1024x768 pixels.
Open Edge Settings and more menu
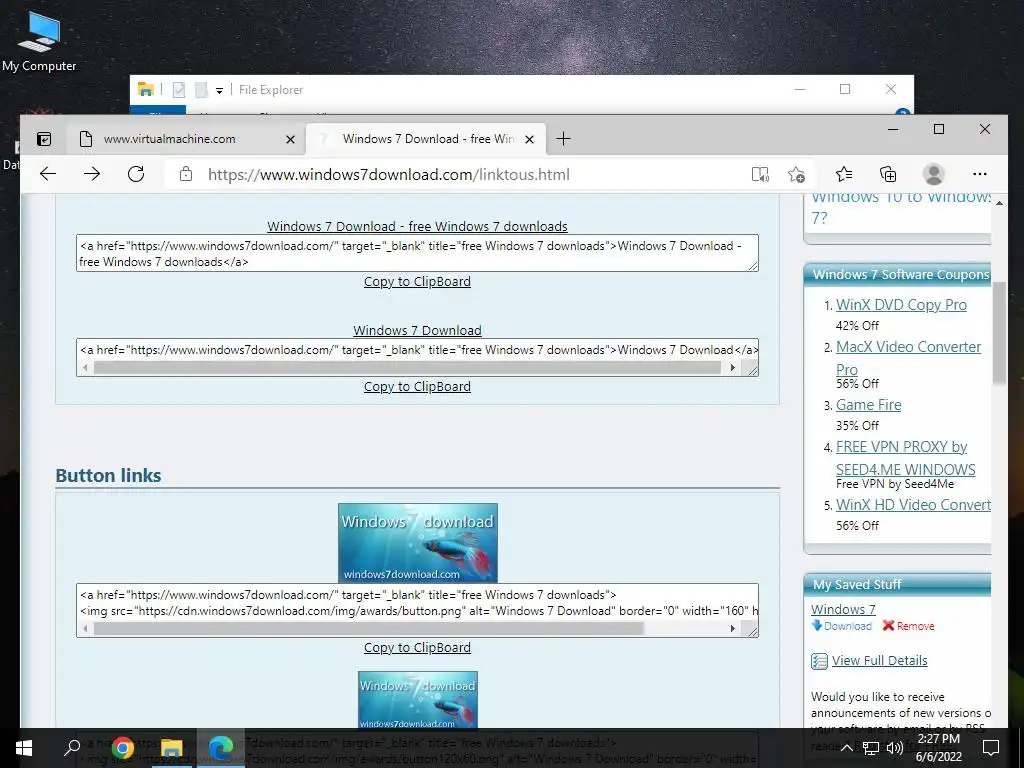(980, 174)
